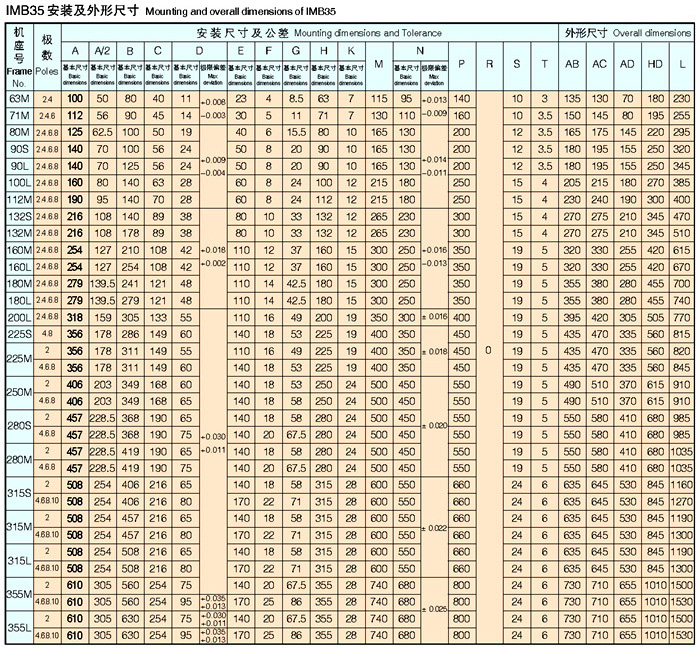The height and width of the screenshot is (651, 700).
Task: Click frame label '225M'
Action: click(19, 359)
